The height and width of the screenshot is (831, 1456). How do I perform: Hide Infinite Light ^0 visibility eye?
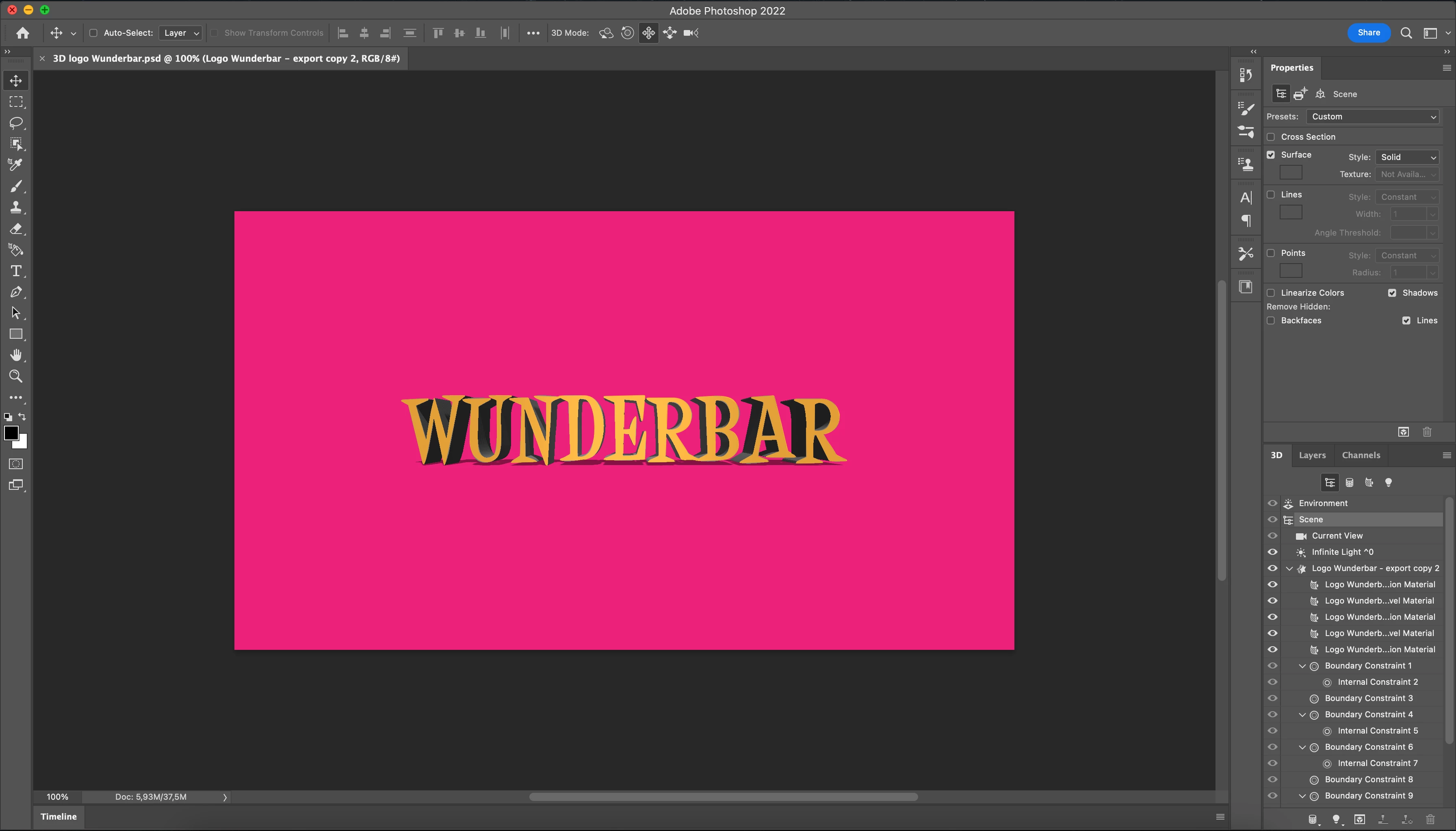coord(1272,552)
